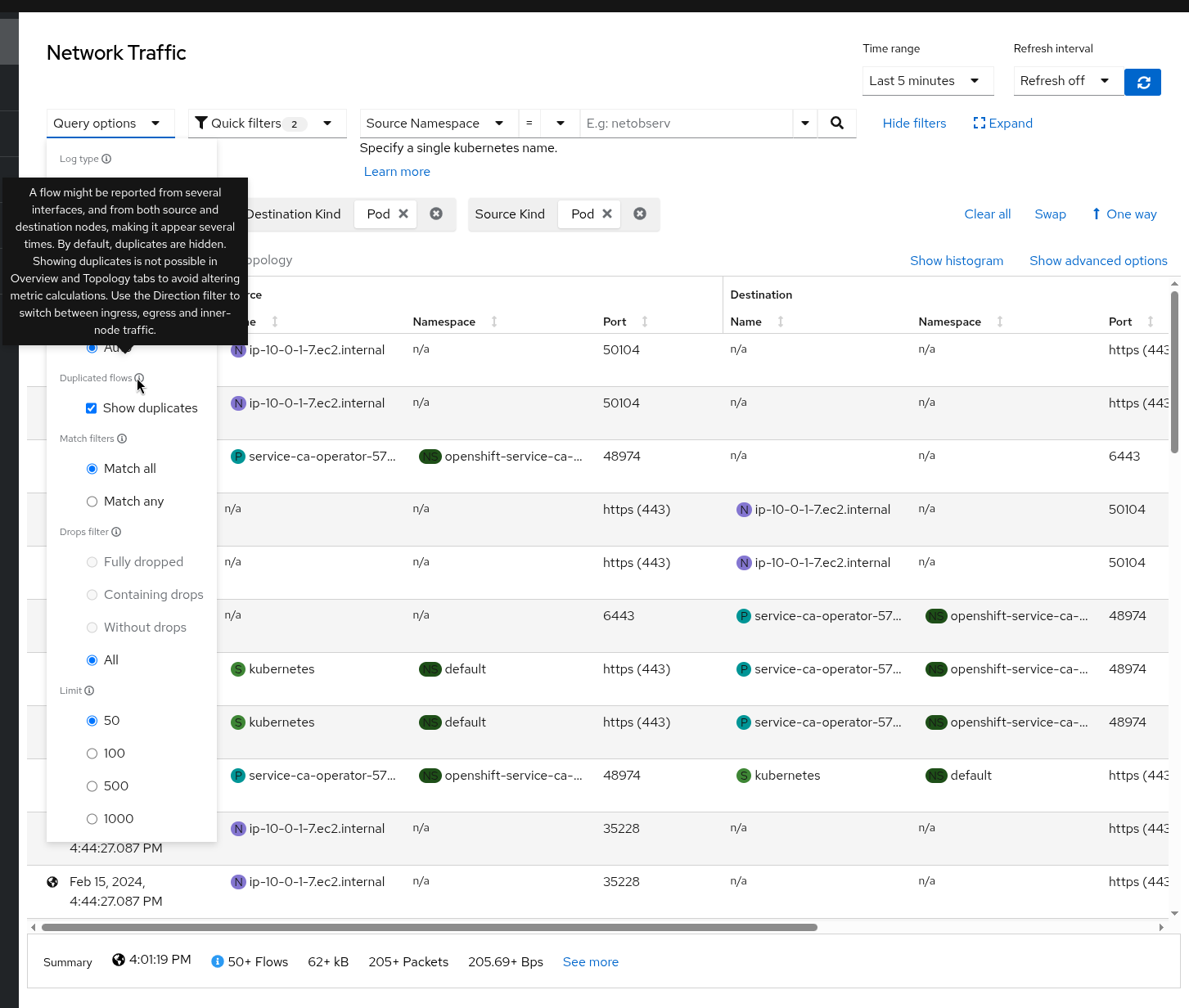Open the Time range dropdown
Viewport: 1189px width, 1008px height.
(x=927, y=81)
